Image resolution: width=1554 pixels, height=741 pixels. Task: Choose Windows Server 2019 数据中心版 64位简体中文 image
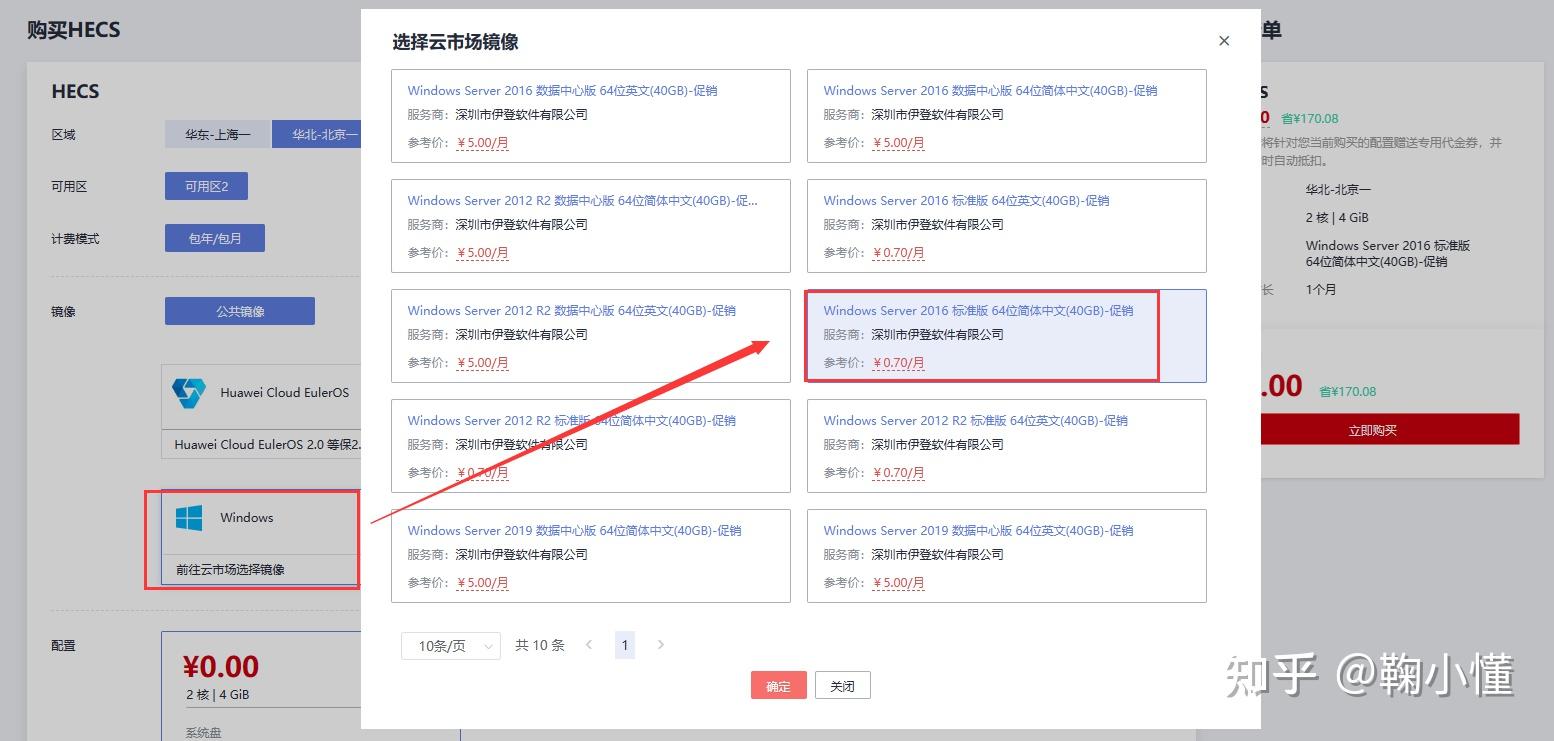point(591,556)
